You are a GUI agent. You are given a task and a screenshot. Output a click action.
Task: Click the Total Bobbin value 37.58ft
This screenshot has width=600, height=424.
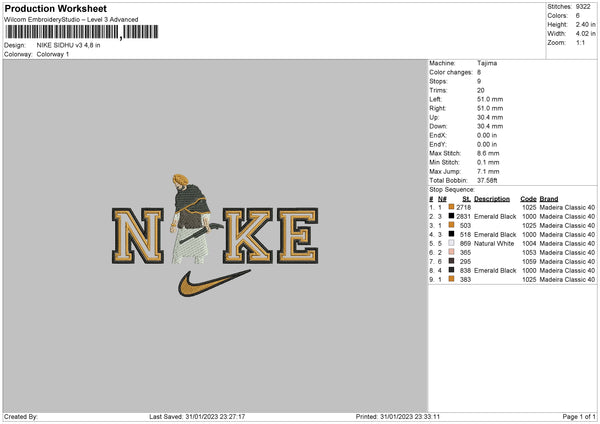click(x=487, y=180)
